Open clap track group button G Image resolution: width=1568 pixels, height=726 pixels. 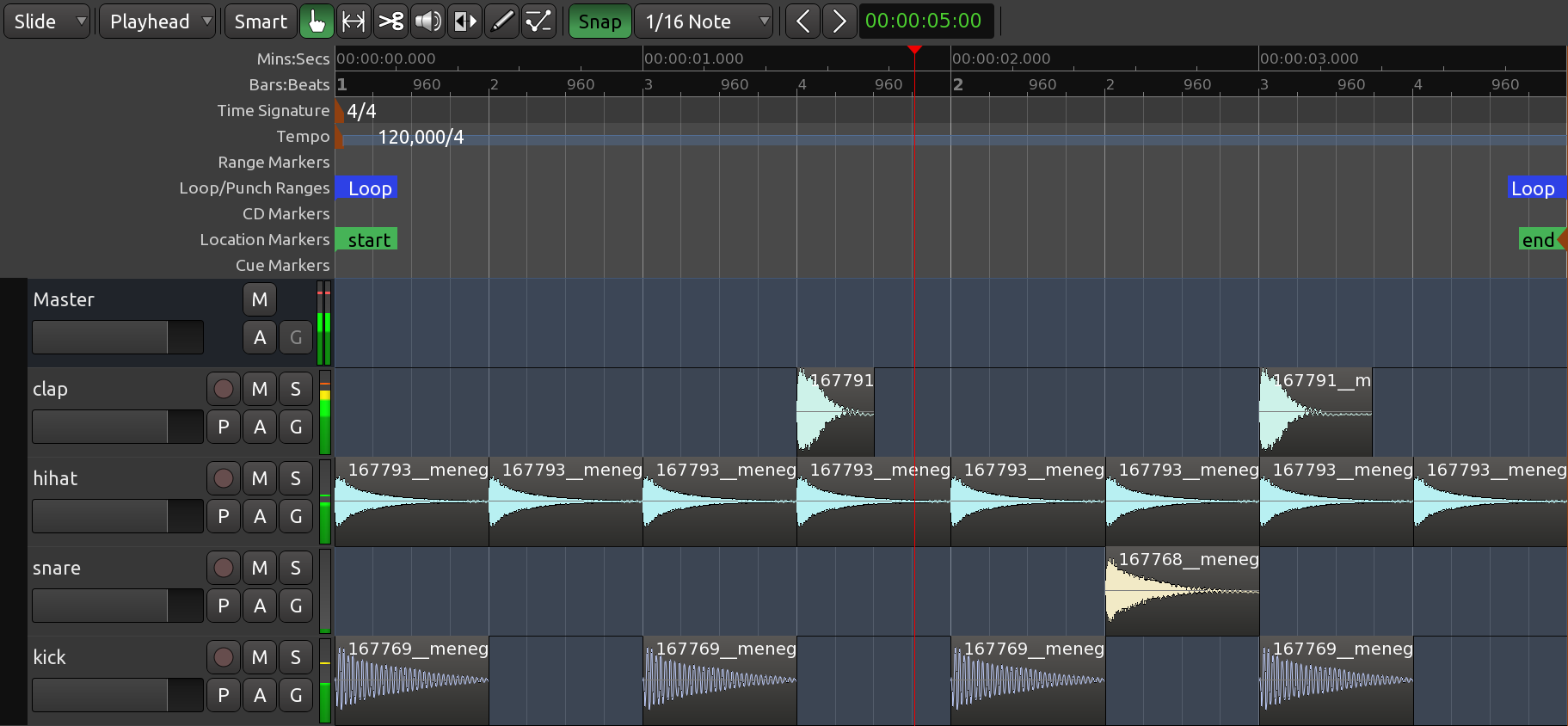coord(296,427)
